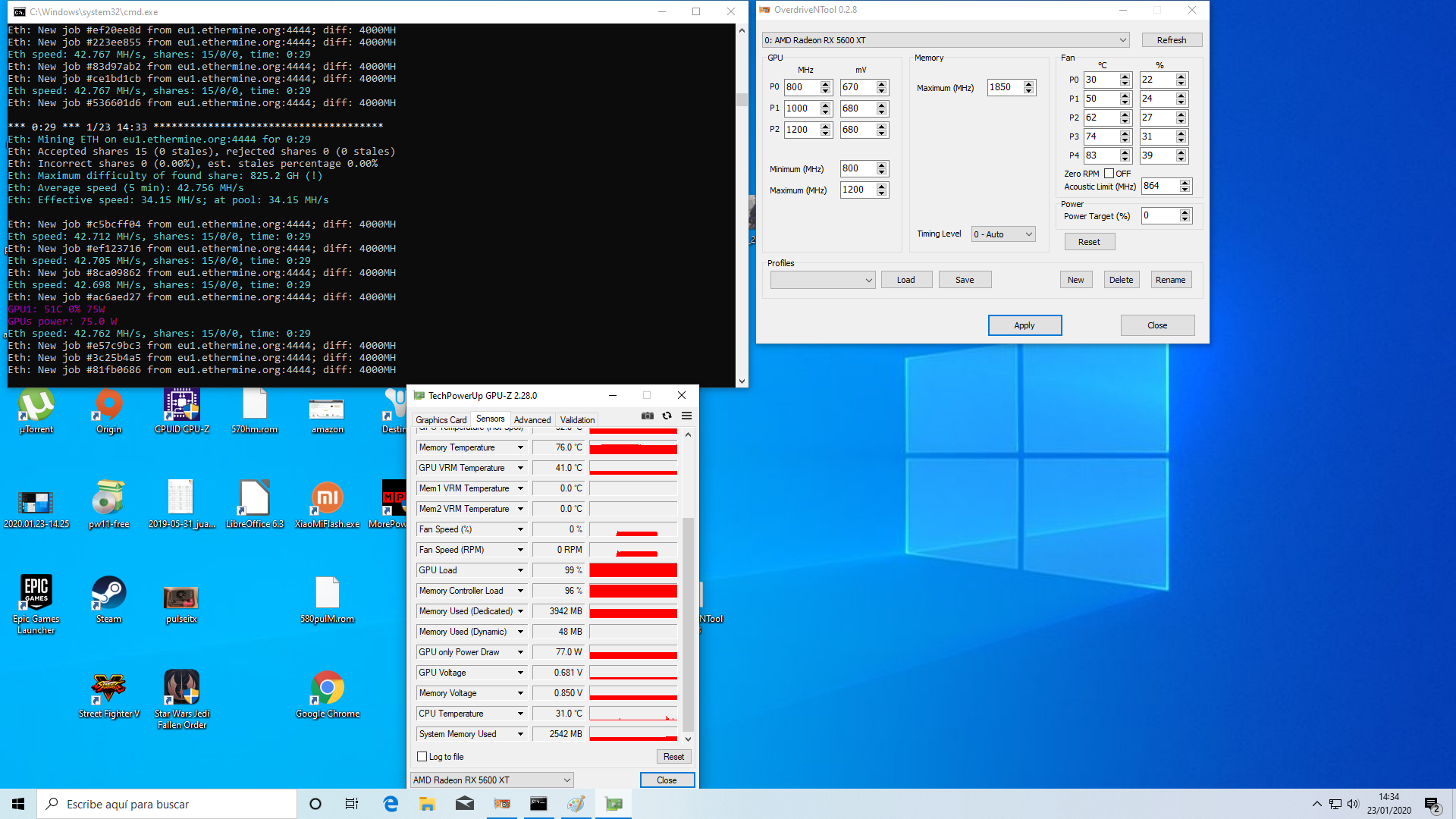The width and height of the screenshot is (1456, 819).
Task: Open the Profiles dropdown list
Action: pyautogui.click(x=823, y=280)
